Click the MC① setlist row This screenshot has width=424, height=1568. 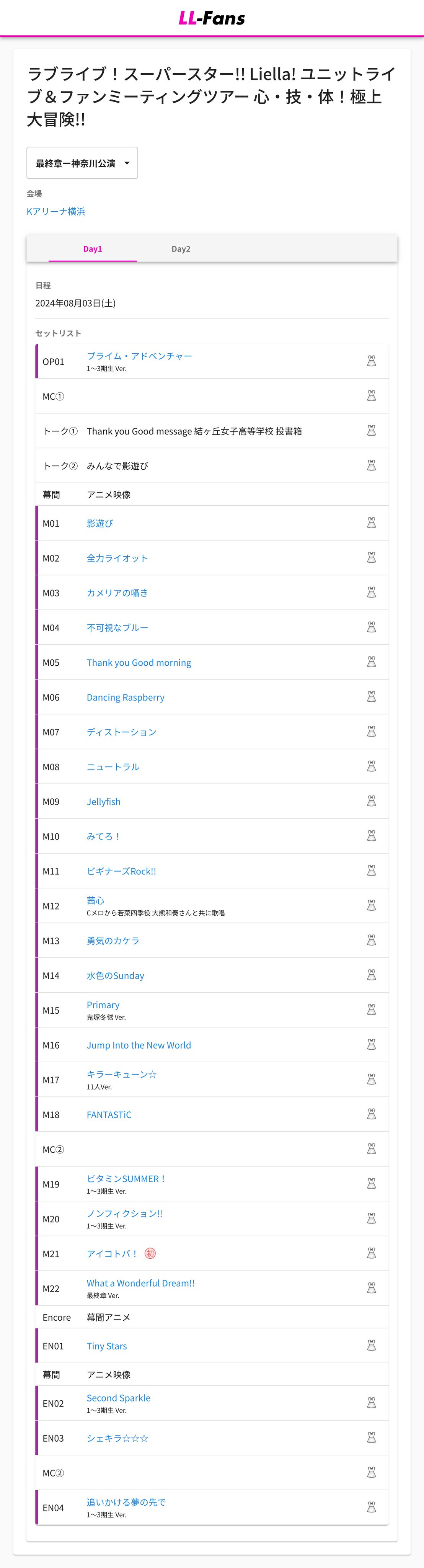[212, 396]
